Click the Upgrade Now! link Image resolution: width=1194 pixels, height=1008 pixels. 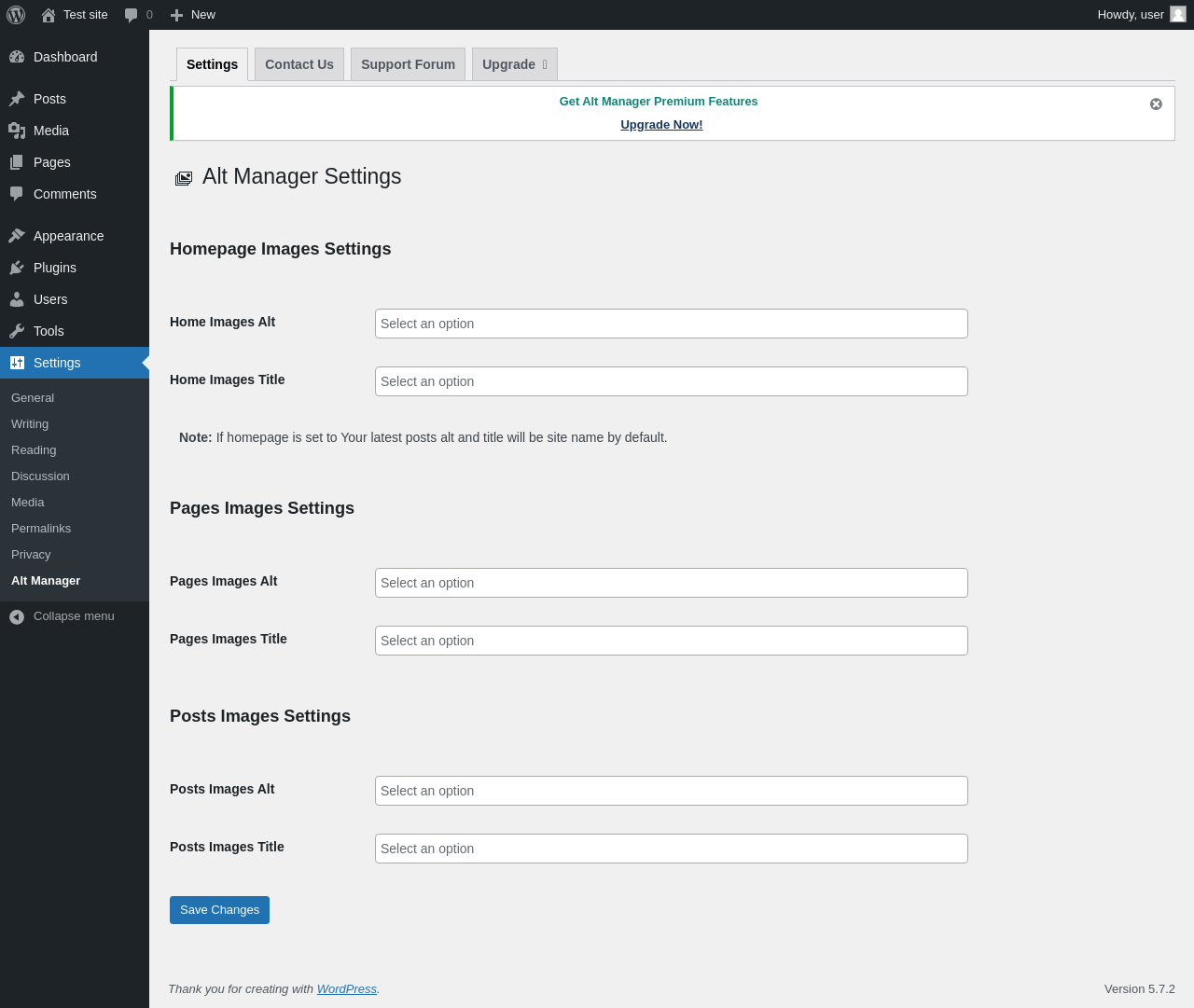(661, 125)
